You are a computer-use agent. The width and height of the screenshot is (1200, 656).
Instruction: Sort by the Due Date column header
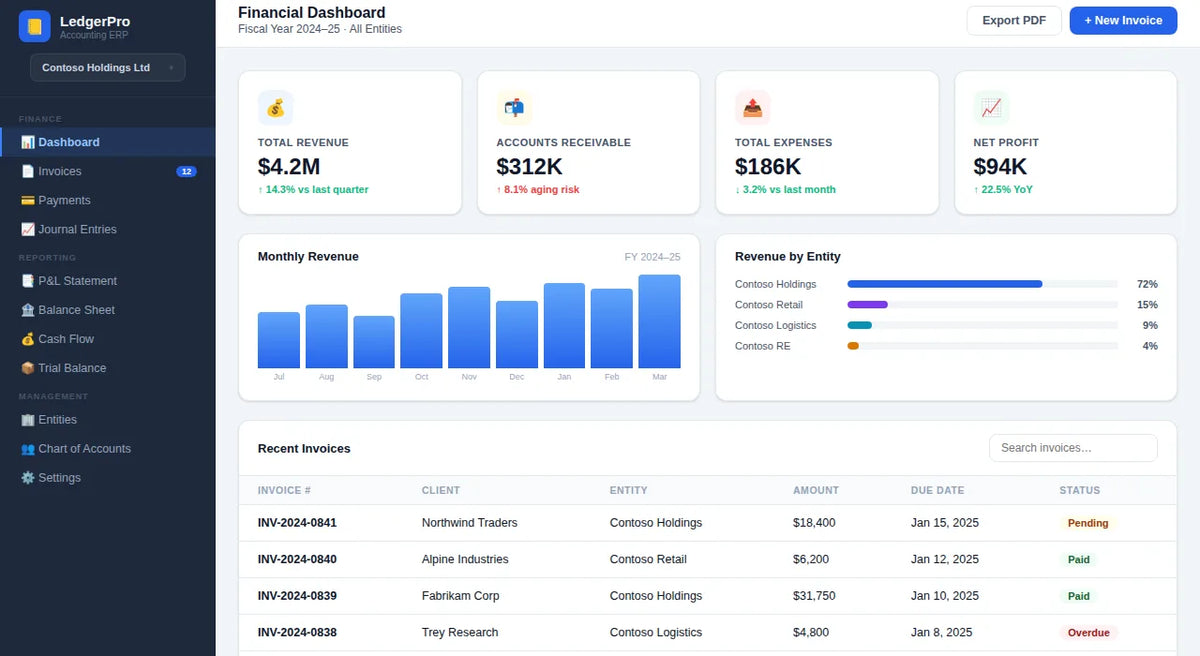[937, 490]
